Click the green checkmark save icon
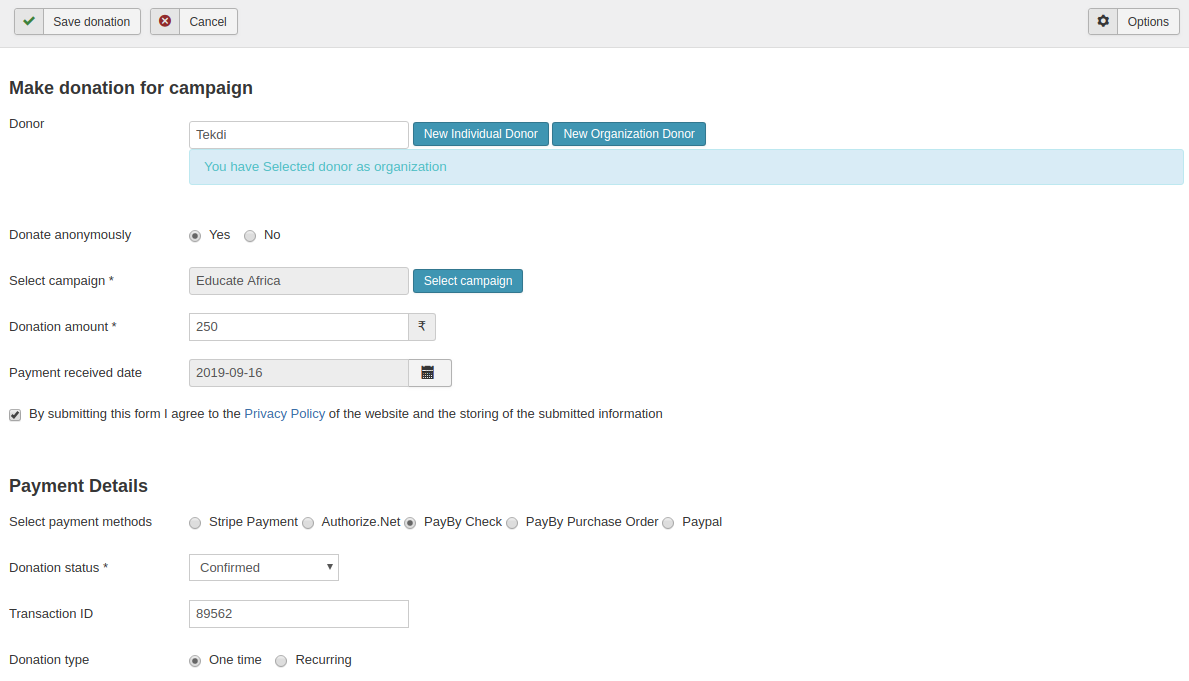 (29, 21)
